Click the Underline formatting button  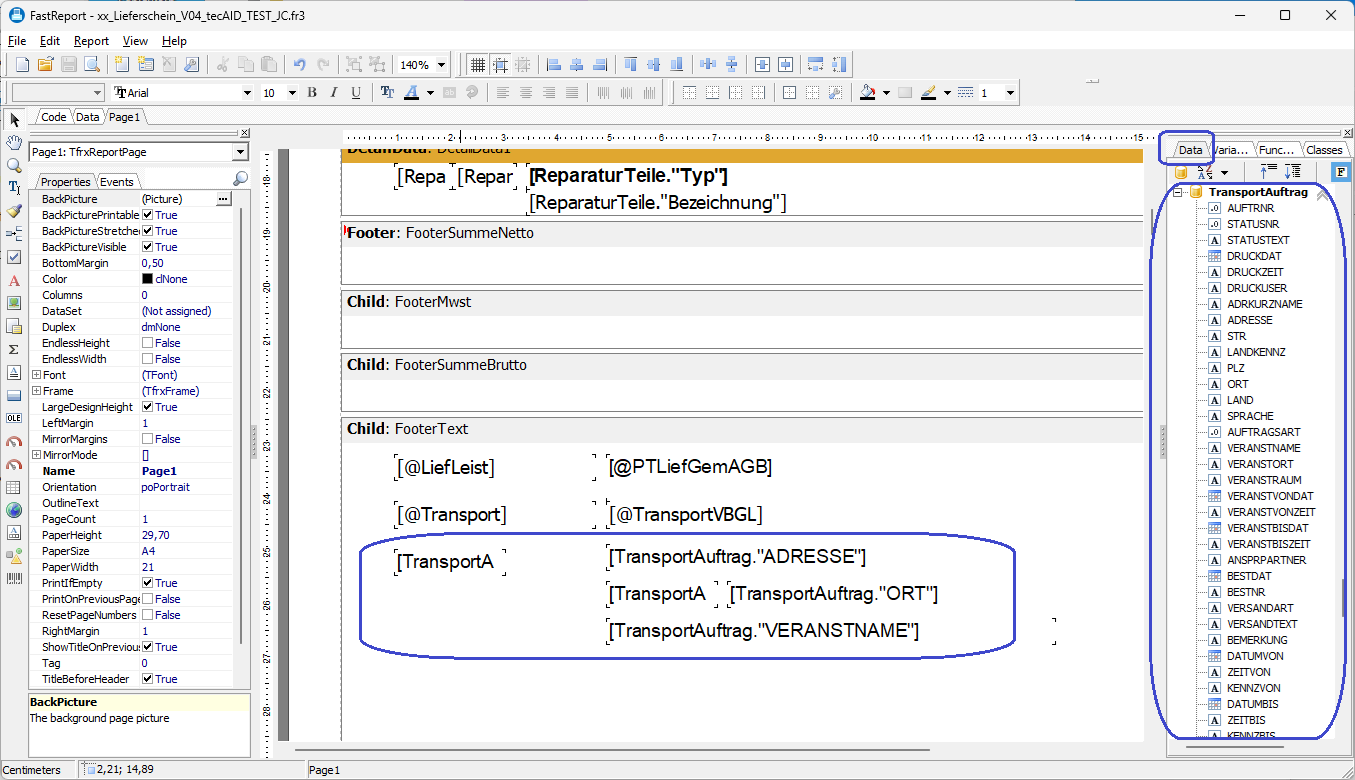coord(356,92)
